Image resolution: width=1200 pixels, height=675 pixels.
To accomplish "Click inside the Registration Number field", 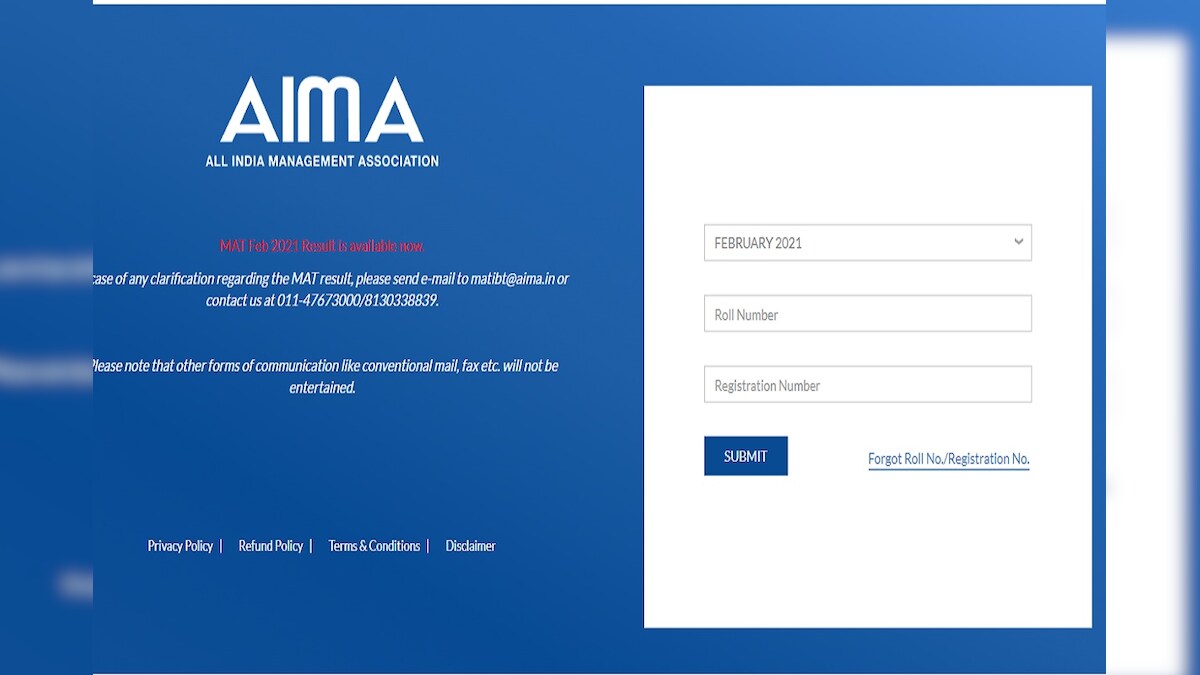I will coord(866,384).
